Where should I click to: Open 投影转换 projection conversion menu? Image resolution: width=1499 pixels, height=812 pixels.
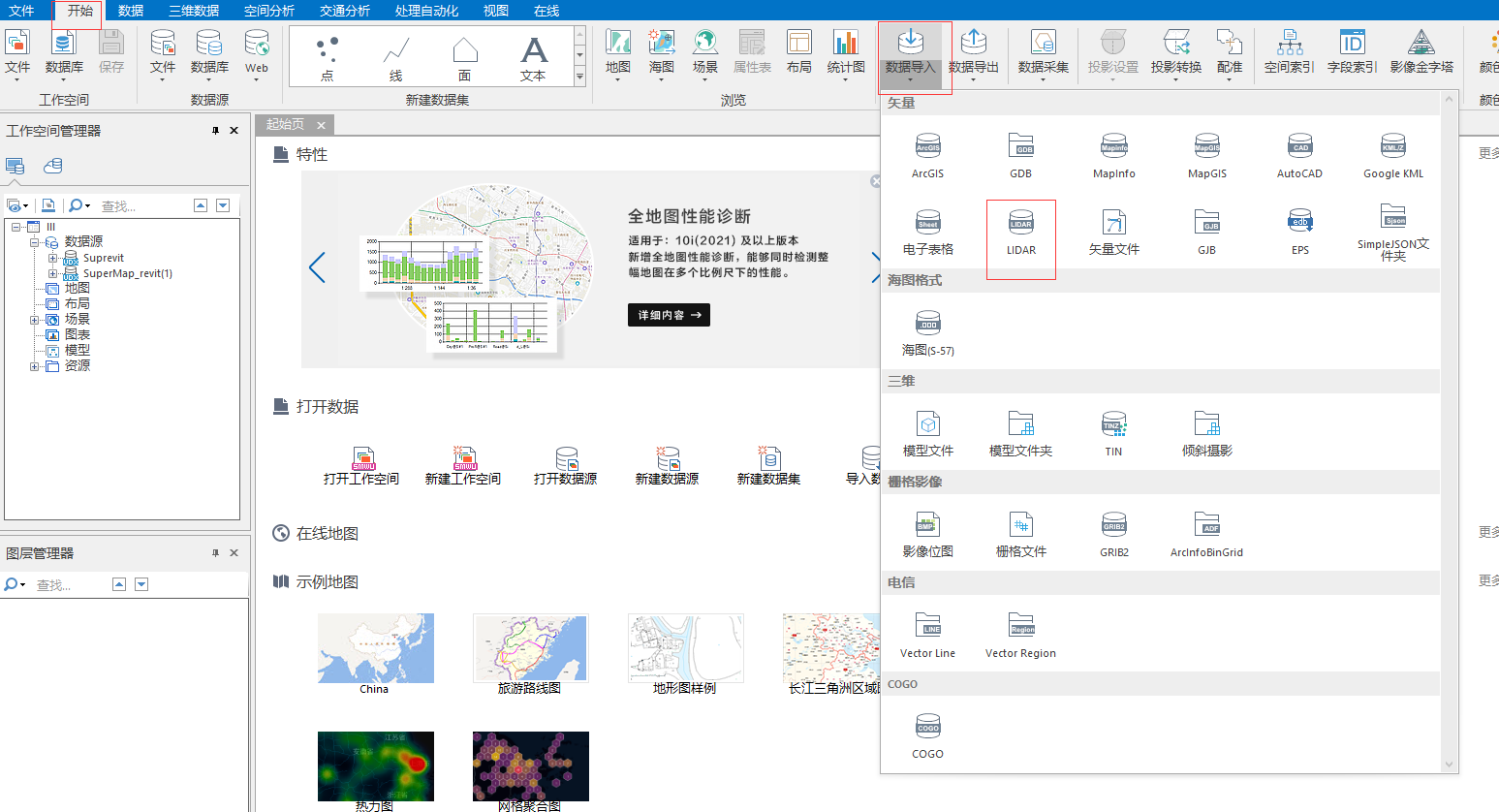1175,54
